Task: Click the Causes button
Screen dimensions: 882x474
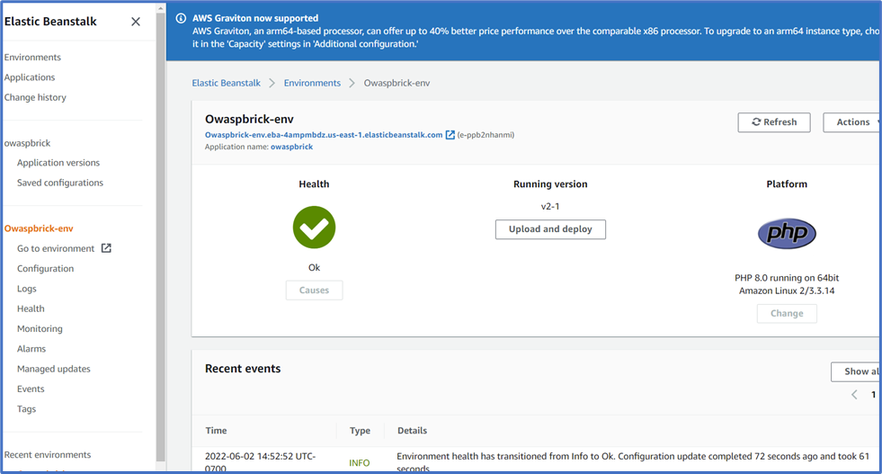Action: click(x=314, y=290)
